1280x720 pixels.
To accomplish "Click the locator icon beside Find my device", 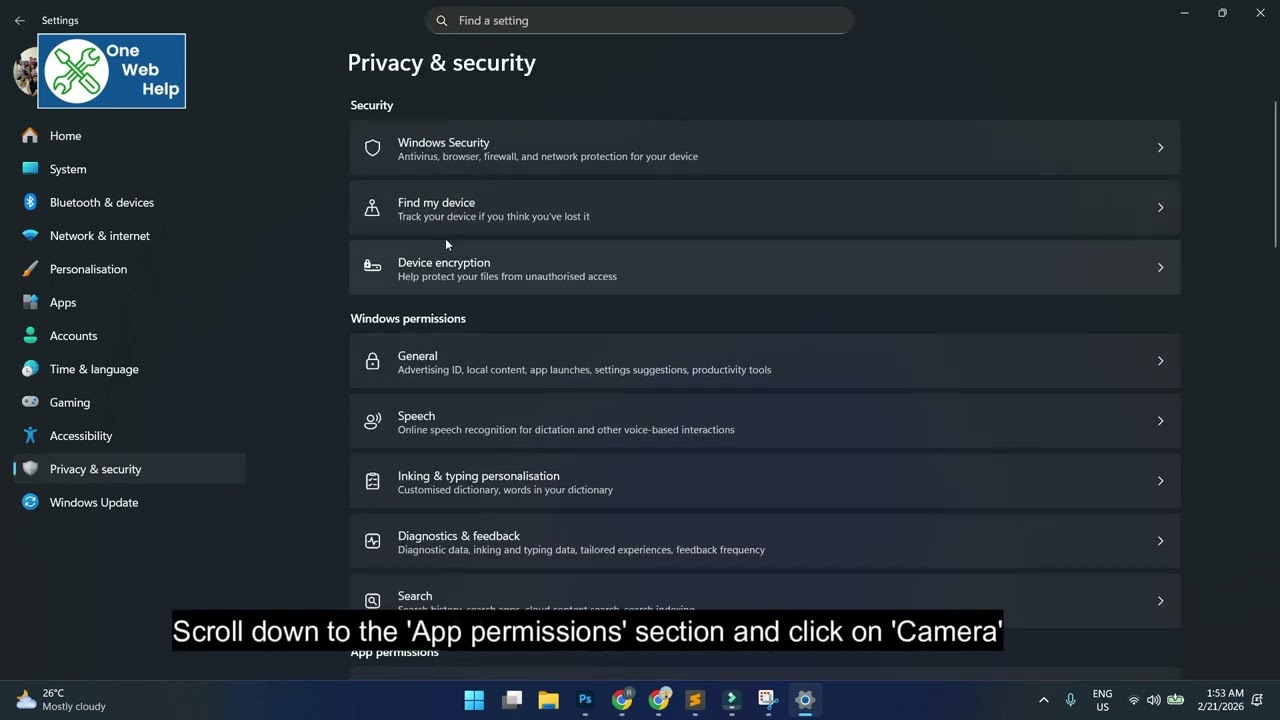I will [372, 208].
